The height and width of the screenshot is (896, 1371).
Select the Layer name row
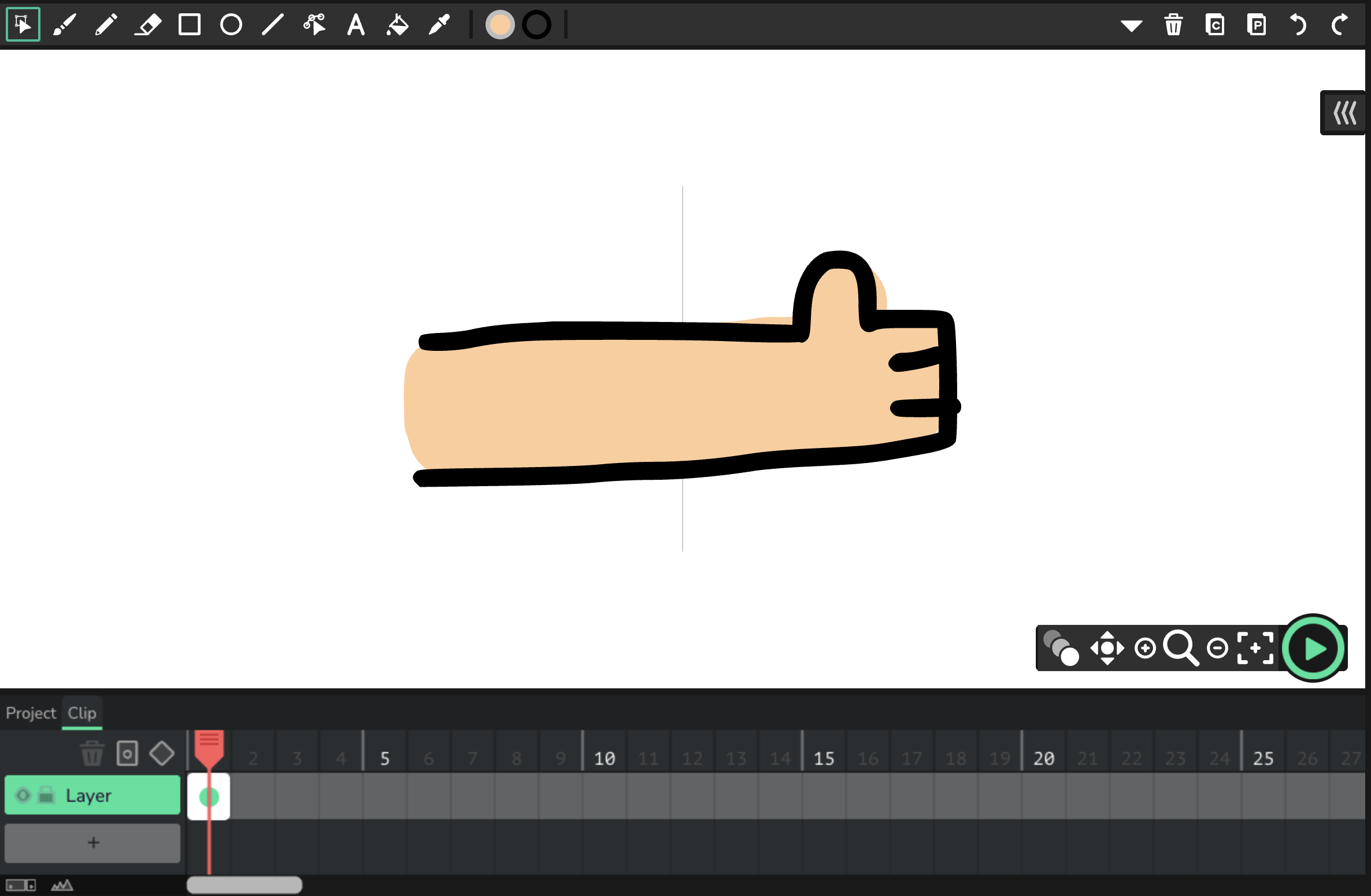pos(92,795)
